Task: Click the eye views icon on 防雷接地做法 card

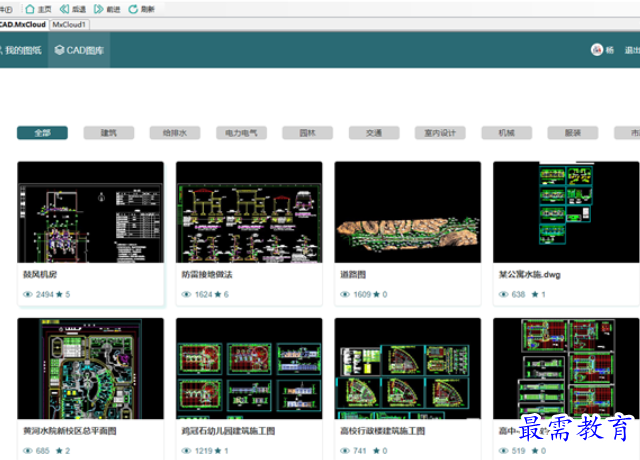Action: 187,294
